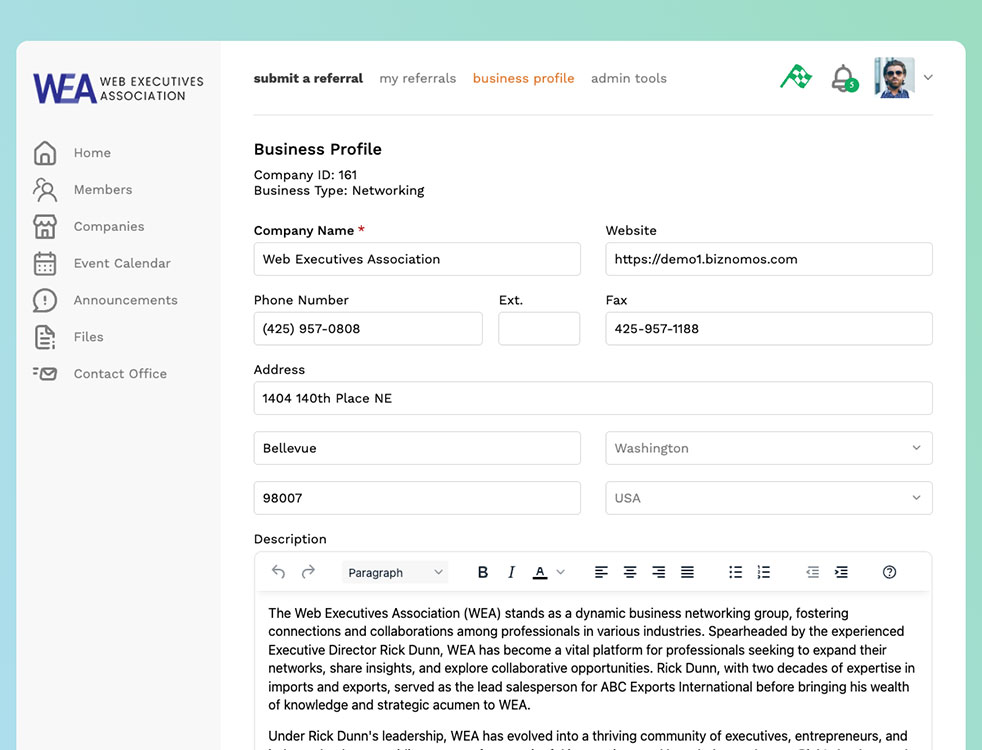Click the empty Ext. field

[539, 329]
